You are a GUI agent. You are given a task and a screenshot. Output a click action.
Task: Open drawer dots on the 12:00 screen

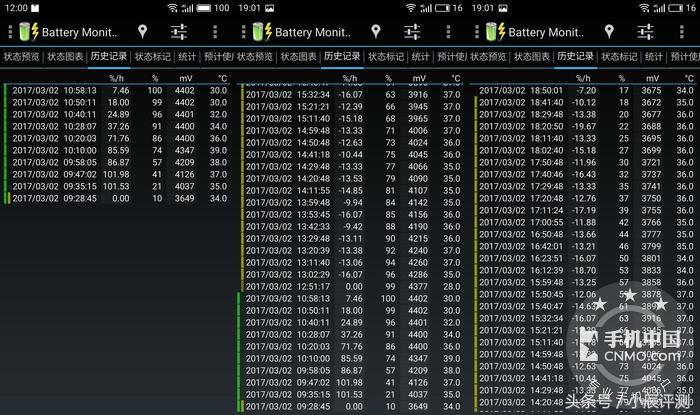[10, 32]
